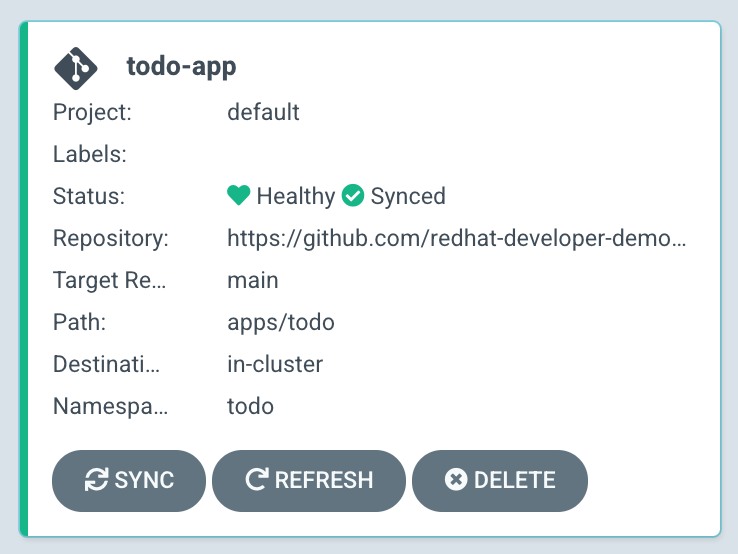Click the green status bar on card edge
Screen dimensions: 738x554
coord(24,279)
